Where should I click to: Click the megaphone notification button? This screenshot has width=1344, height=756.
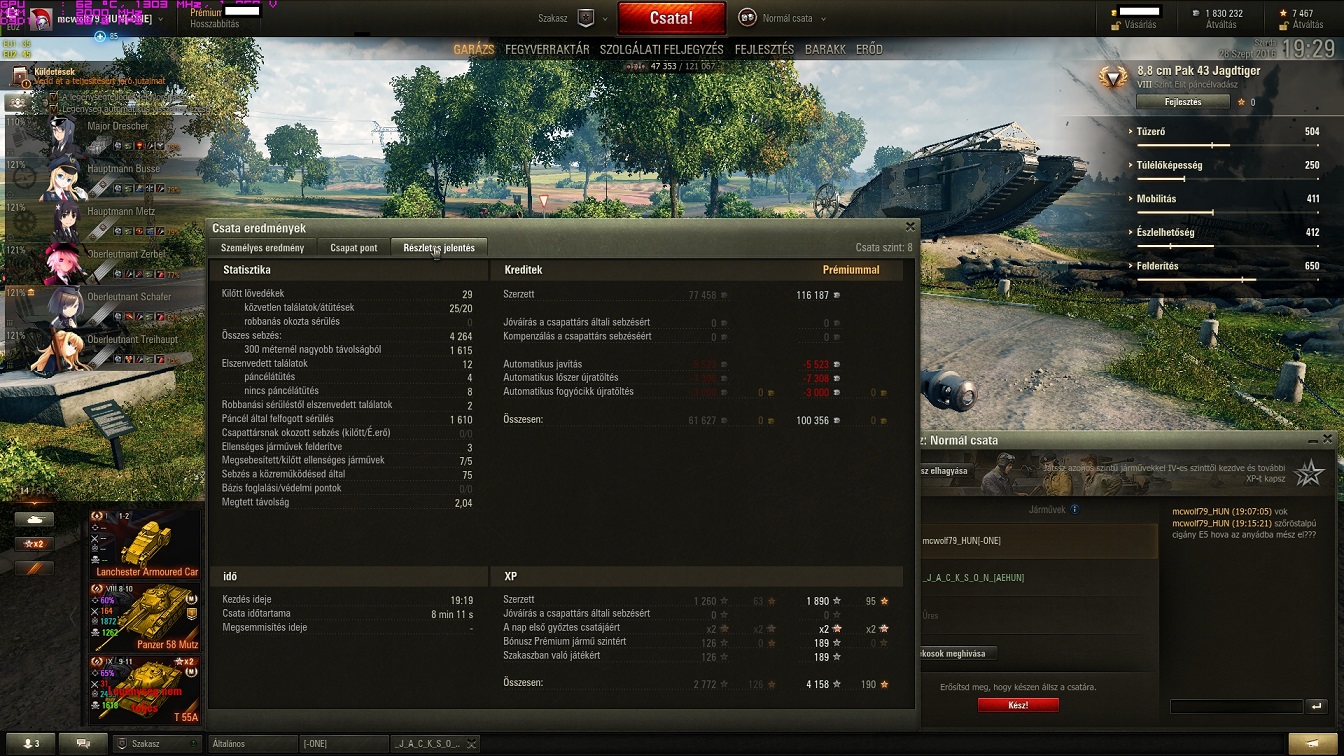[1312, 744]
